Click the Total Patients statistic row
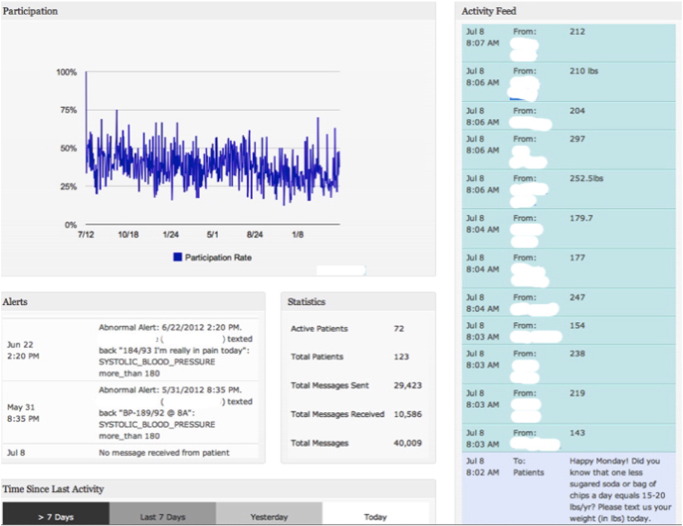Image resolution: width=683 pixels, height=526 pixels. (x=357, y=357)
